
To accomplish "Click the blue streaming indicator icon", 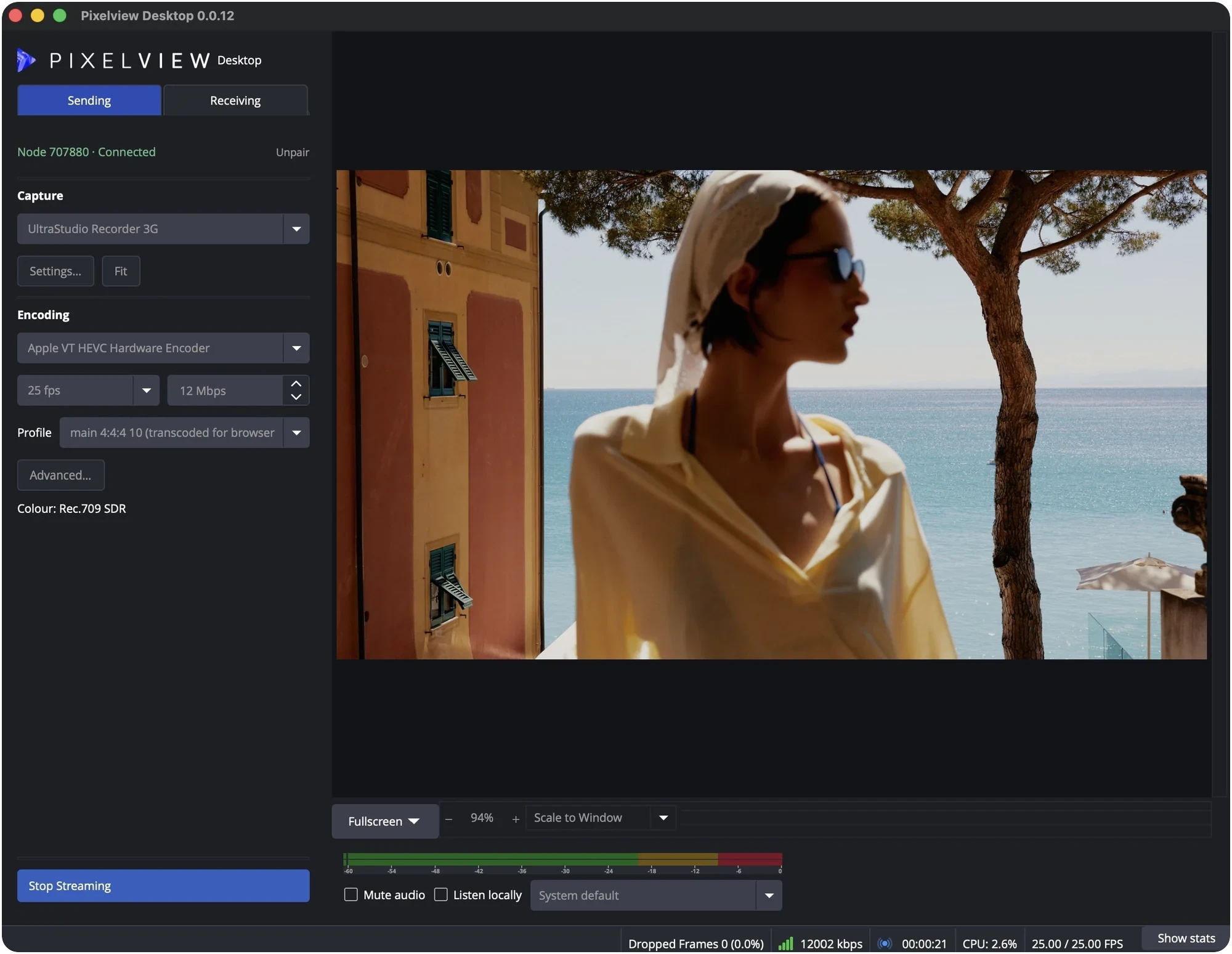I will (x=885, y=944).
